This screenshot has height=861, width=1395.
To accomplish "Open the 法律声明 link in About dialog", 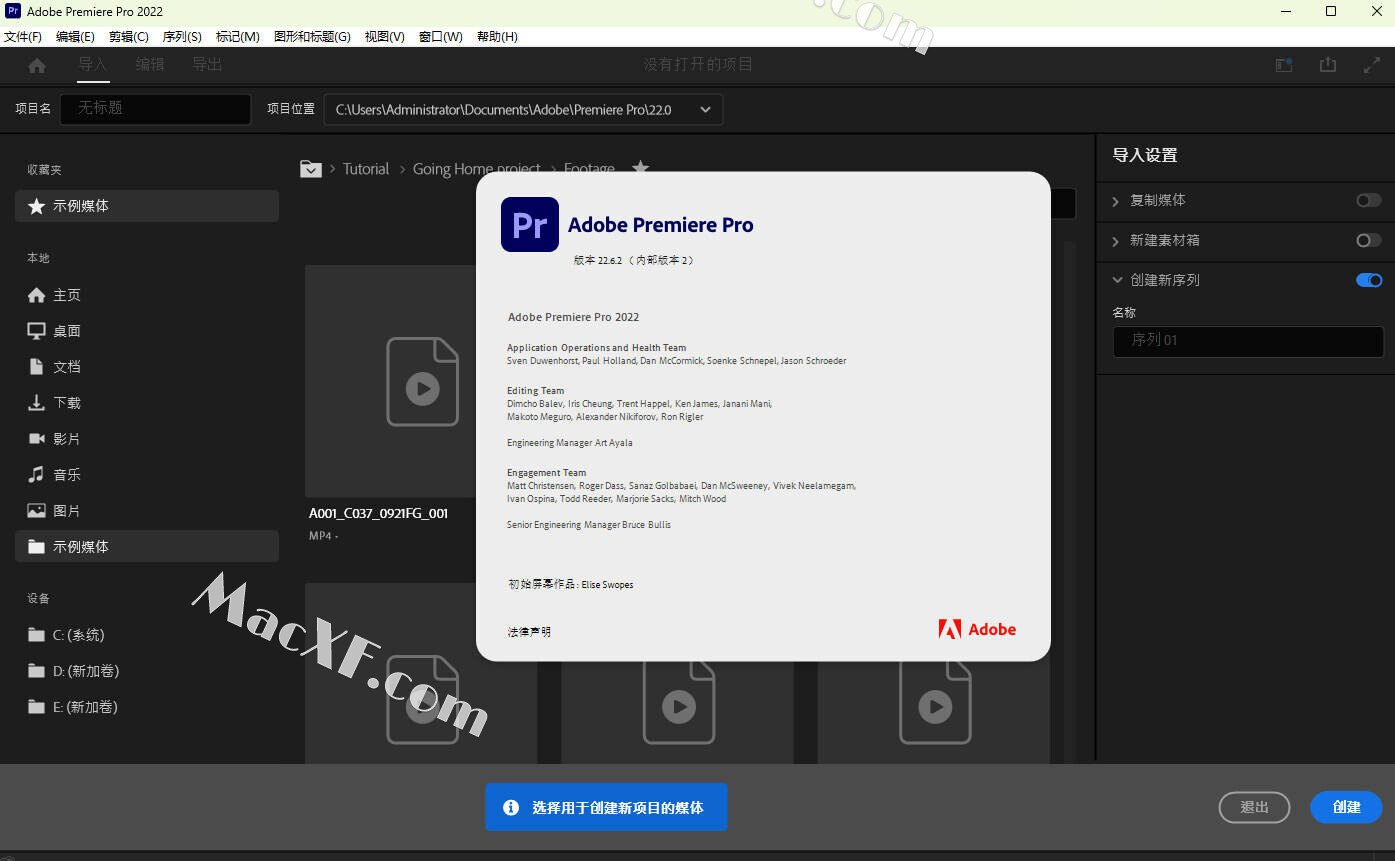I will click(x=529, y=632).
